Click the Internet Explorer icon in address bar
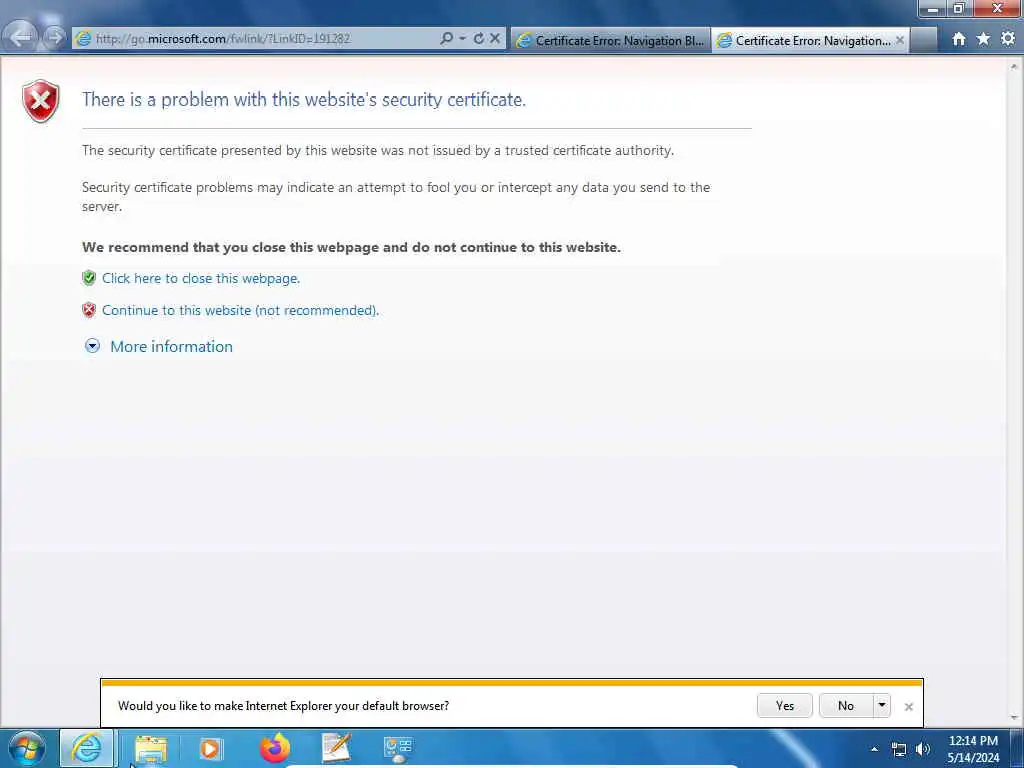 click(84, 39)
